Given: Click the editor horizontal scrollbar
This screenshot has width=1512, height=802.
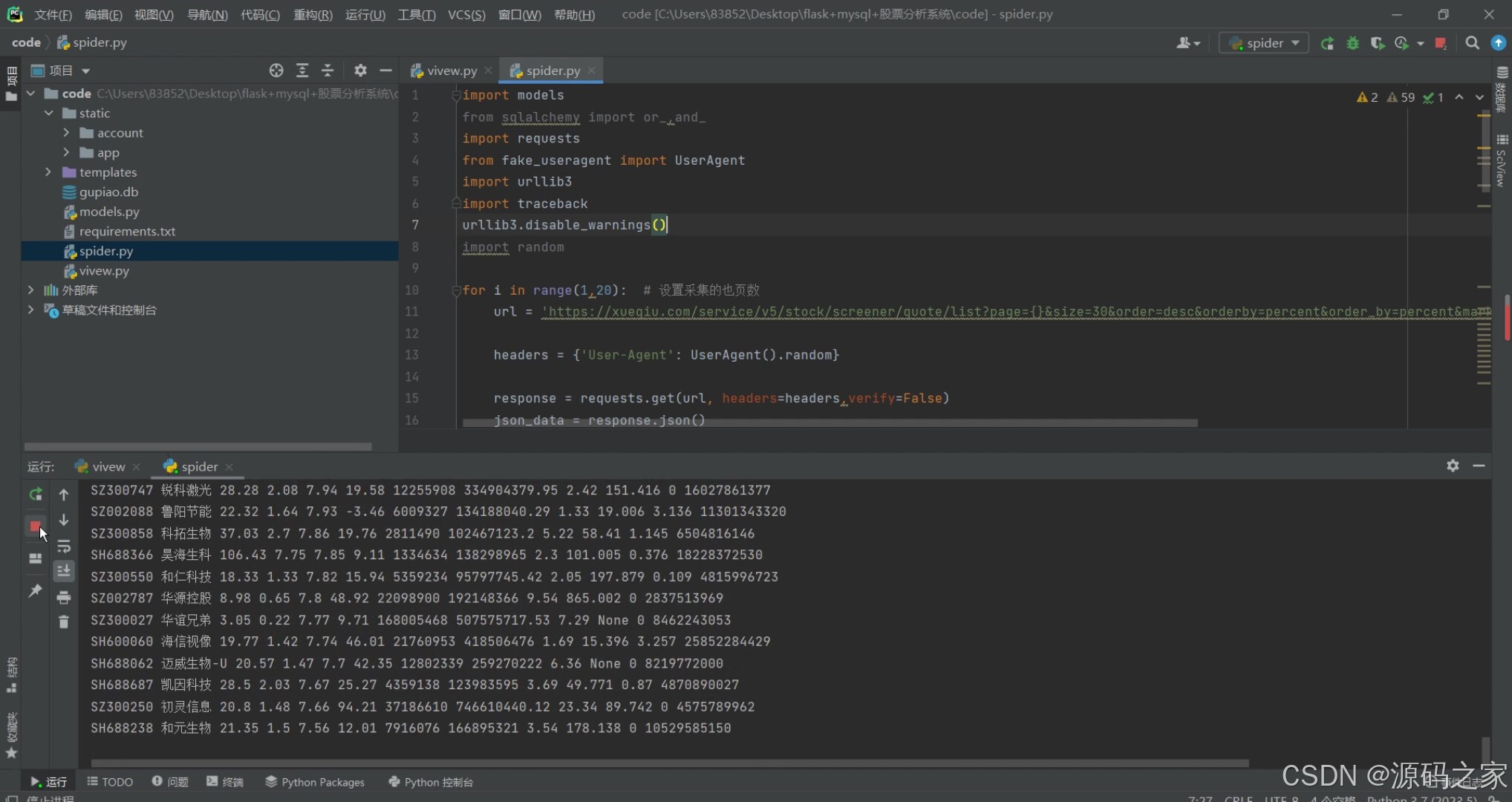Looking at the screenshot, I should (x=829, y=423).
